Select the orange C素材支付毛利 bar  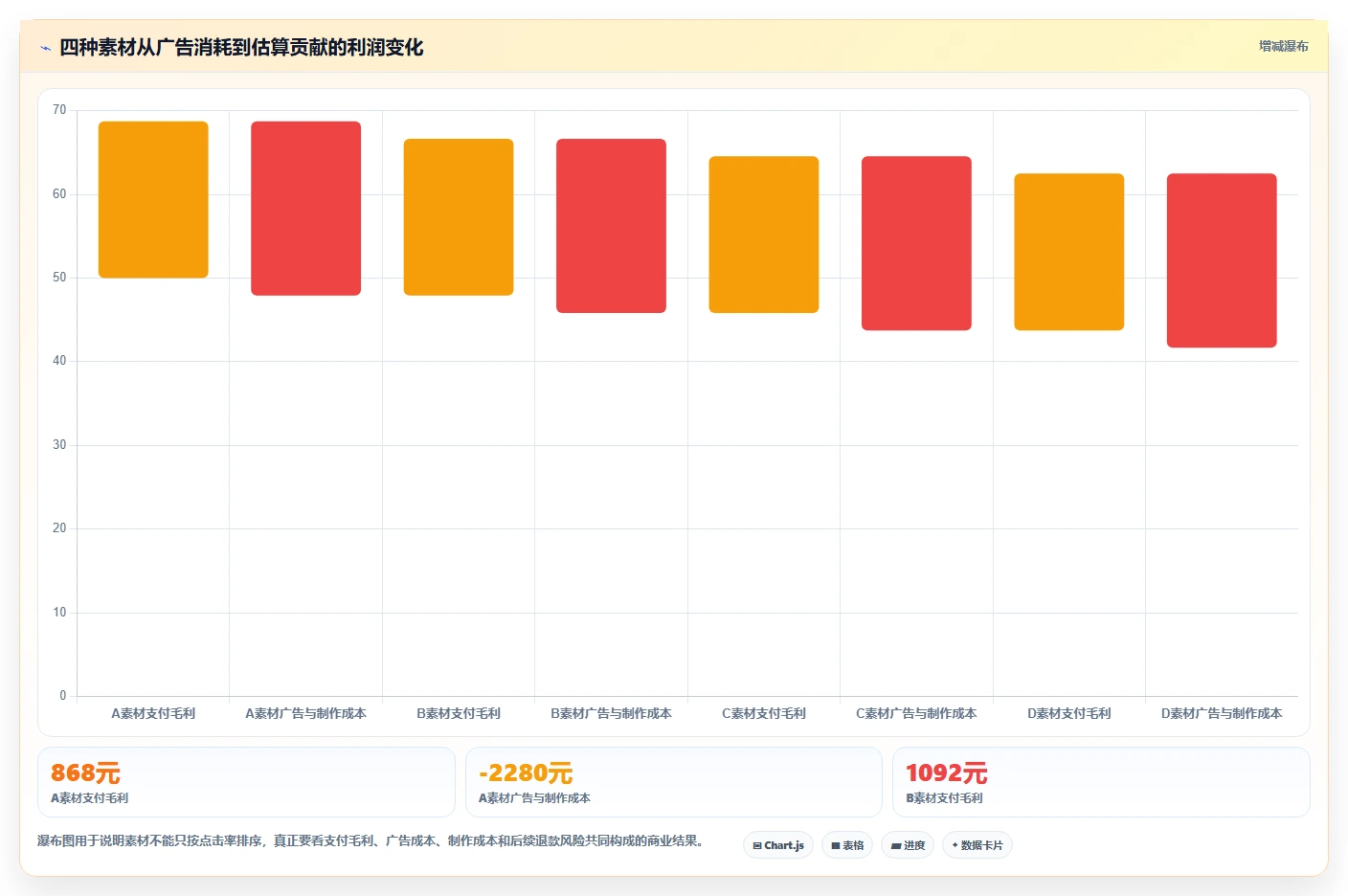click(x=764, y=235)
